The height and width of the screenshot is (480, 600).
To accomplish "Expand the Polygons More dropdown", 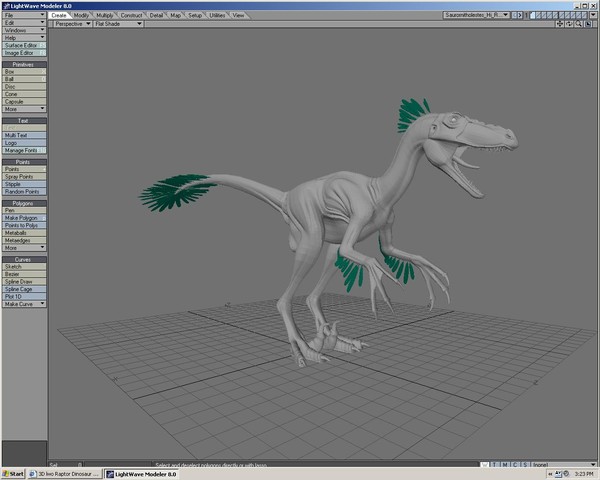I will coord(24,248).
